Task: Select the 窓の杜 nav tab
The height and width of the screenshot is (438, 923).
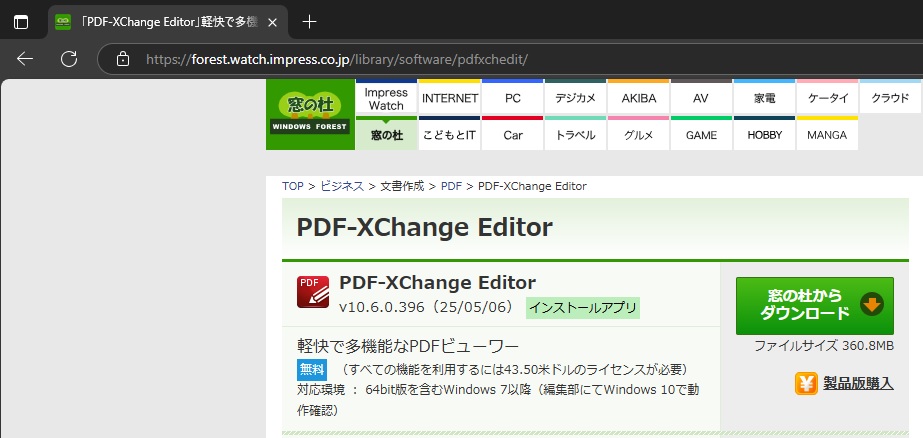Action: click(x=387, y=134)
